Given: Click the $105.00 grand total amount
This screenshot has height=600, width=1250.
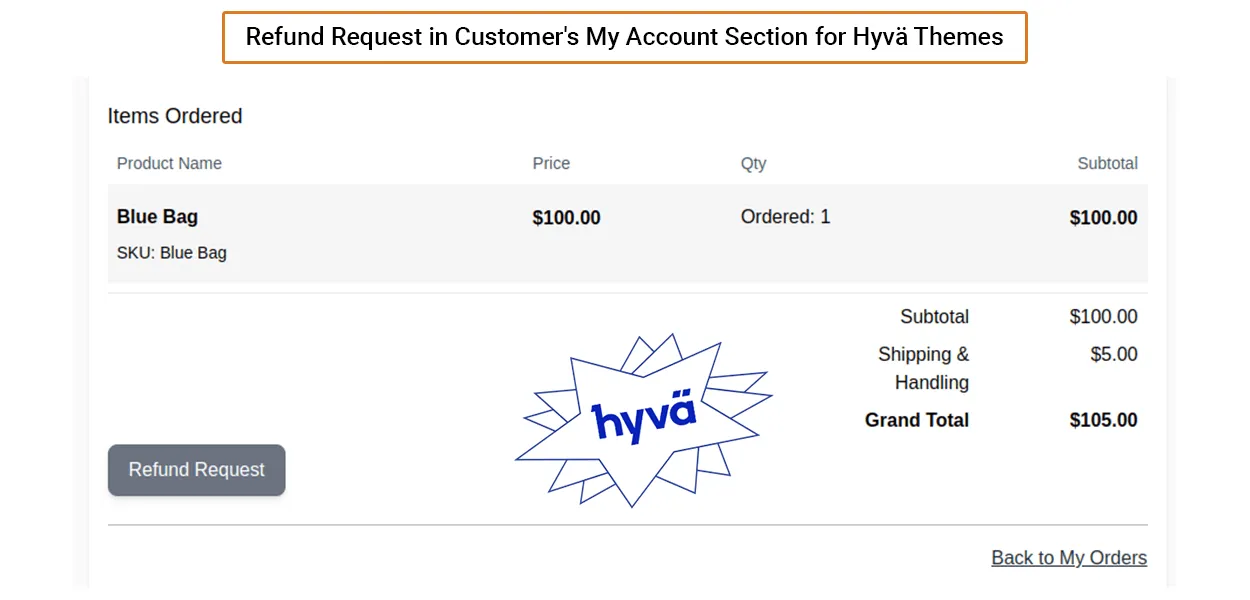Looking at the screenshot, I should [1103, 420].
